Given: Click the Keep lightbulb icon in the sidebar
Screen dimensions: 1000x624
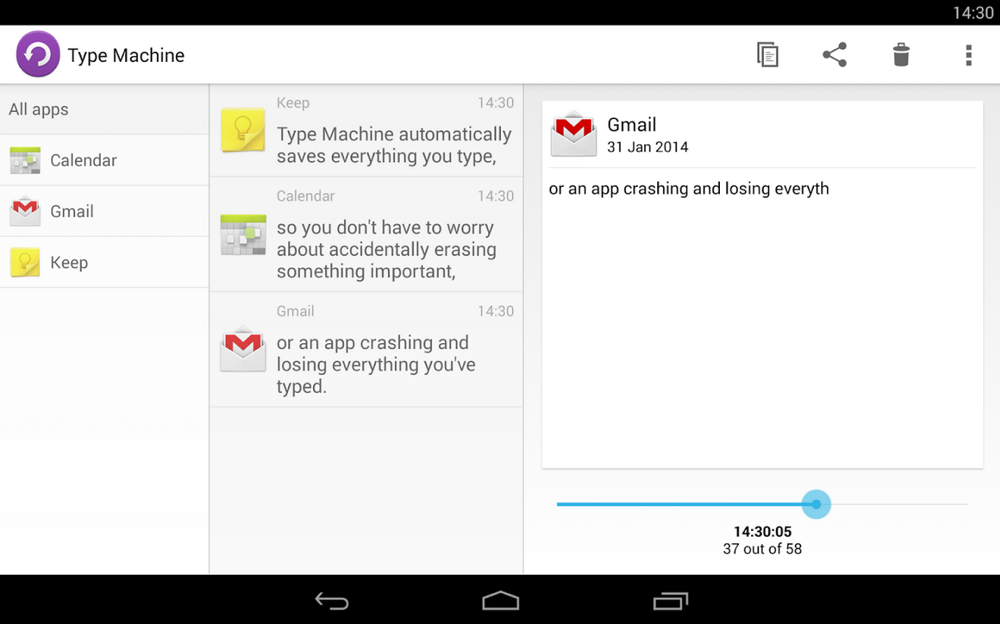Looking at the screenshot, I should coord(25,262).
